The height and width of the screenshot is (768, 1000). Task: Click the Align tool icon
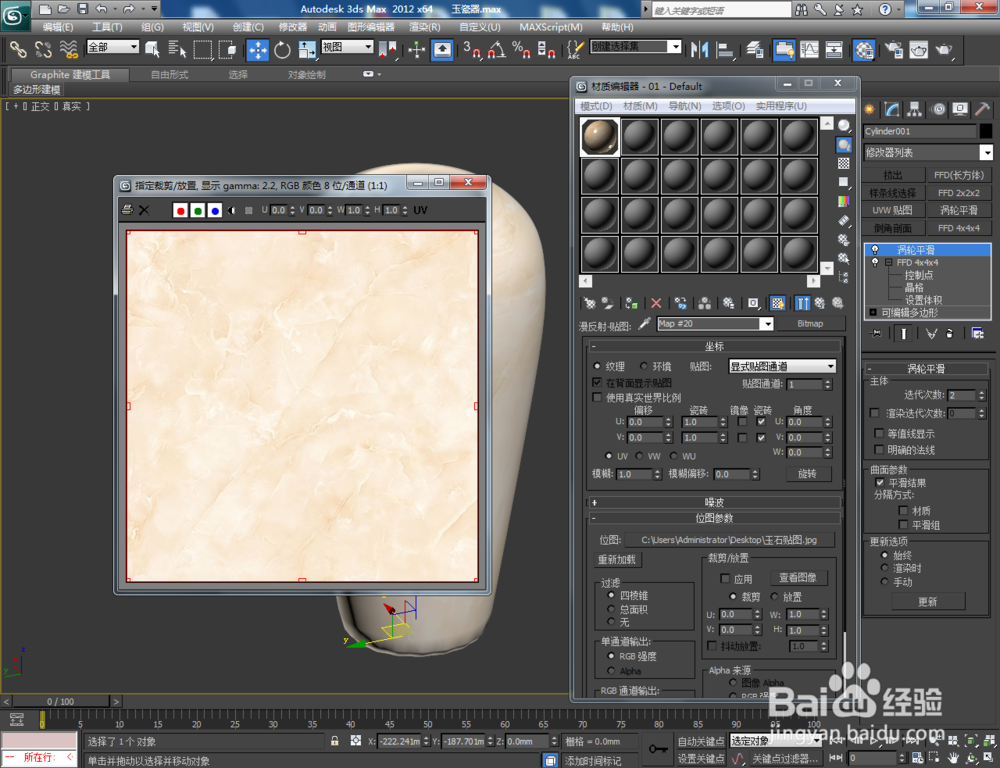tap(725, 50)
